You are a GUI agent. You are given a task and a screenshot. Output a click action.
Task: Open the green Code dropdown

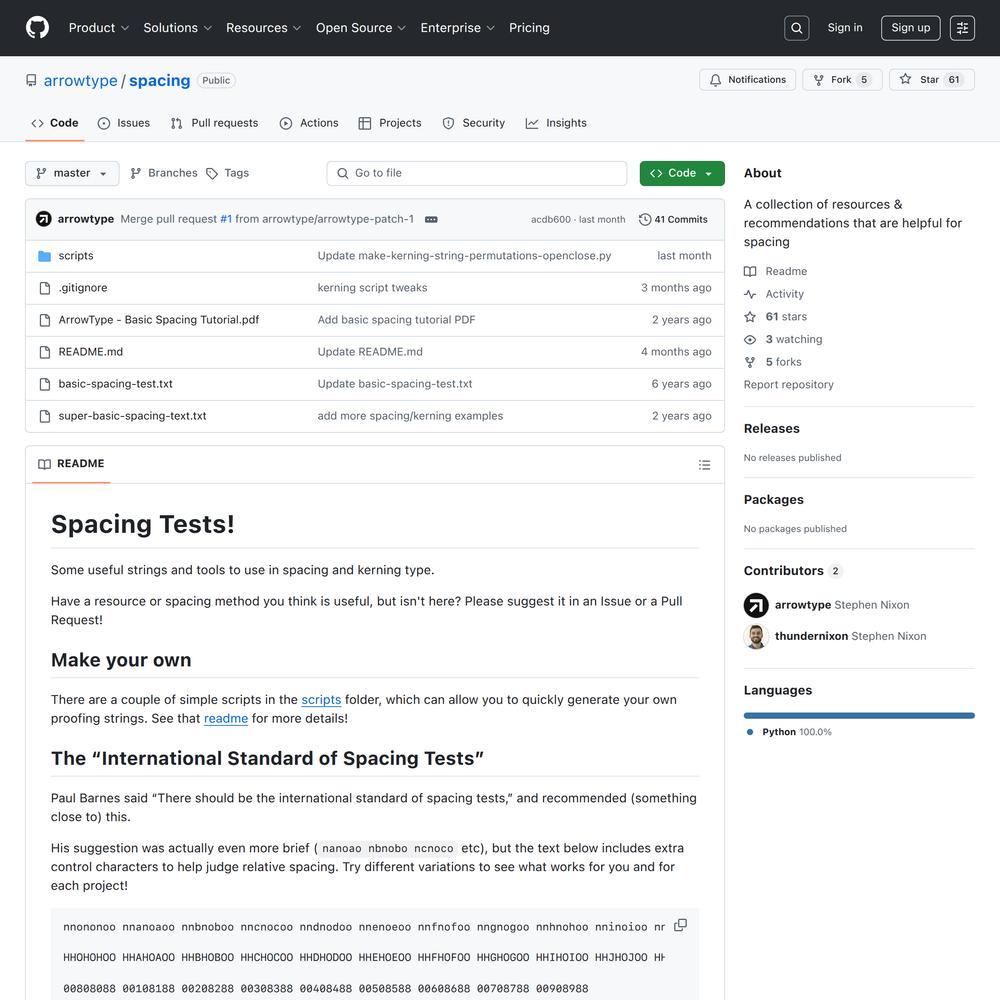pos(682,173)
